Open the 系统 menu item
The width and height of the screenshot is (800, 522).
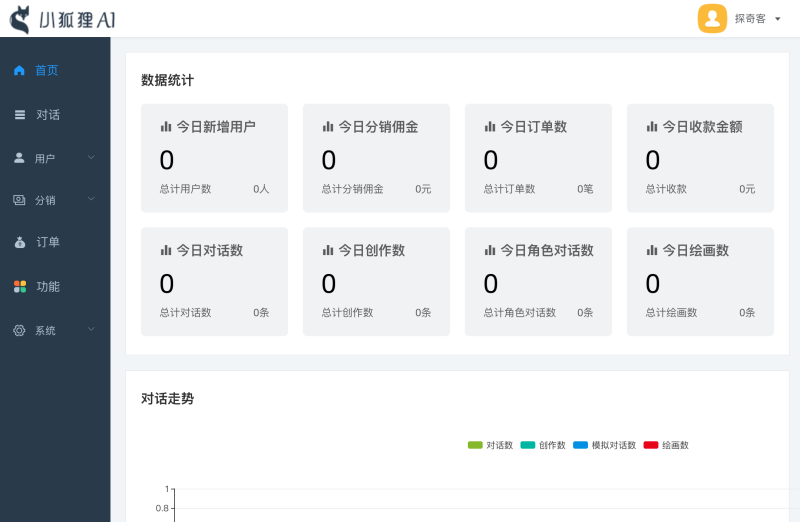(x=55, y=331)
